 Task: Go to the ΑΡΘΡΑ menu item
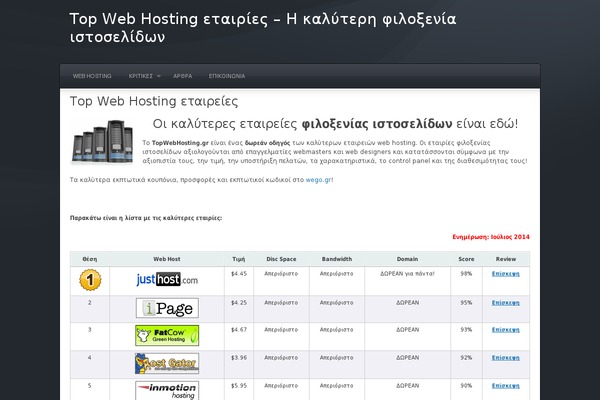tap(183, 76)
